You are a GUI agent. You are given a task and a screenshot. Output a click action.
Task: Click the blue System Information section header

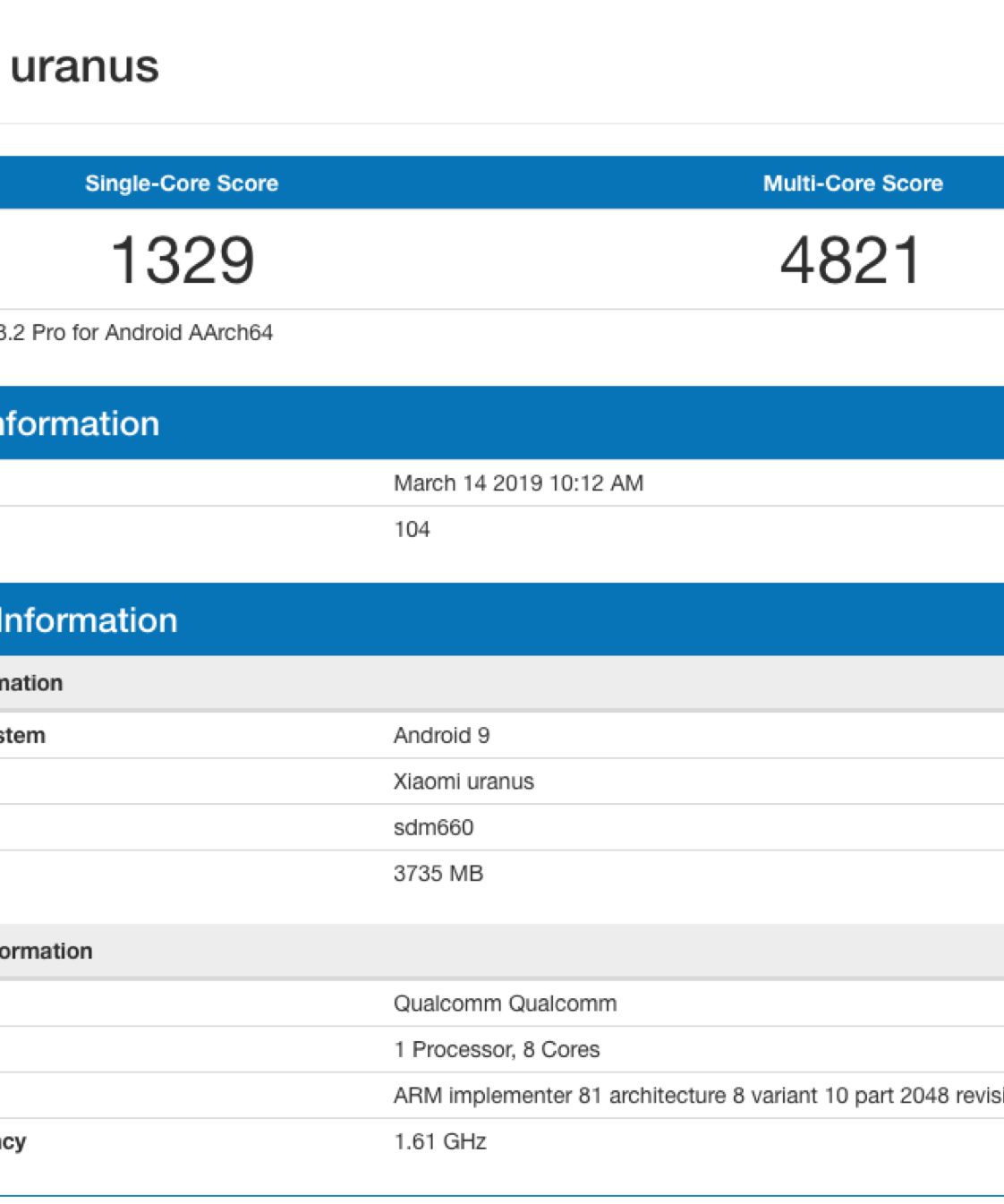(x=88, y=620)
